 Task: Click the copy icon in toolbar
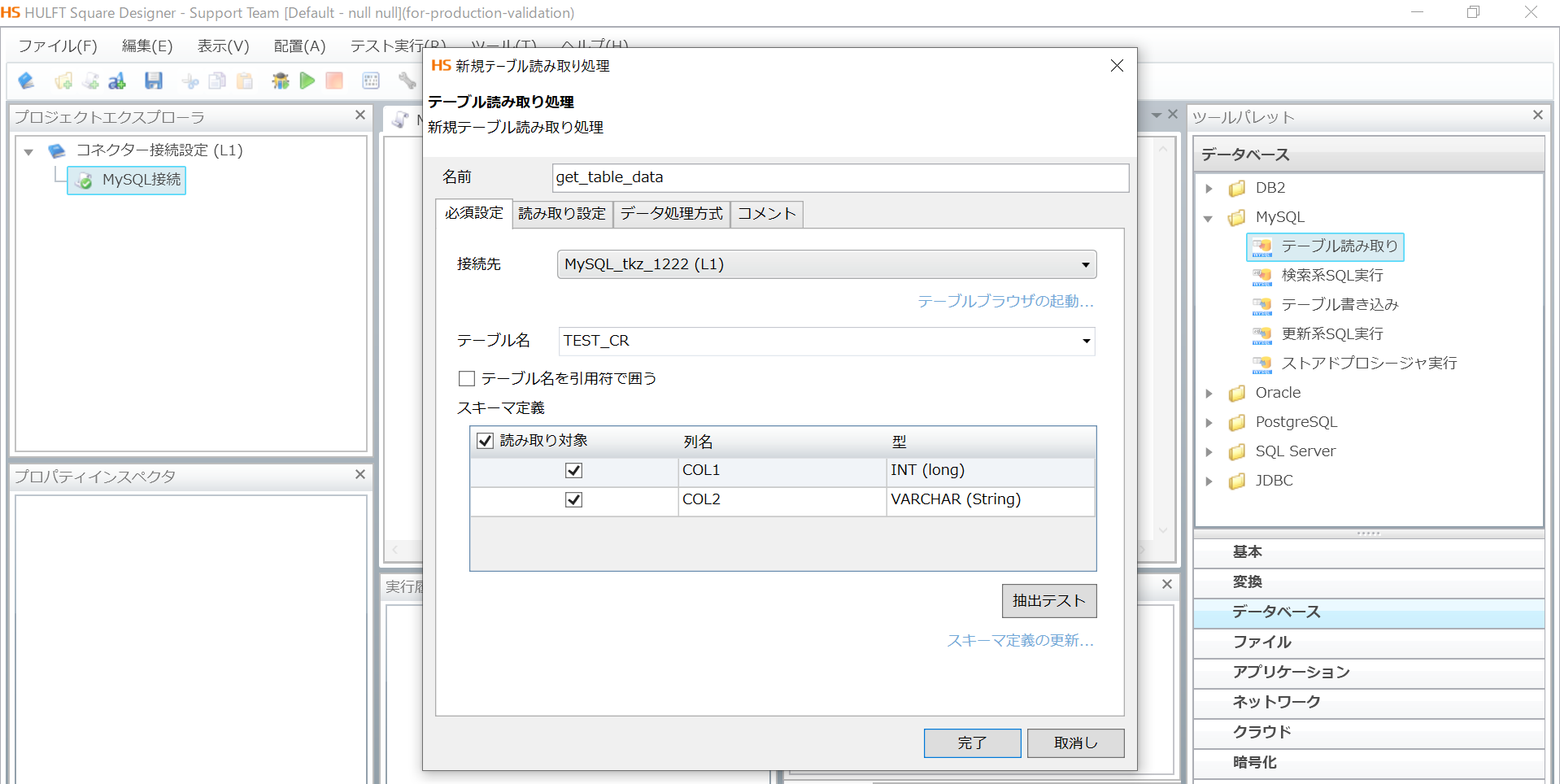(217, 81)
